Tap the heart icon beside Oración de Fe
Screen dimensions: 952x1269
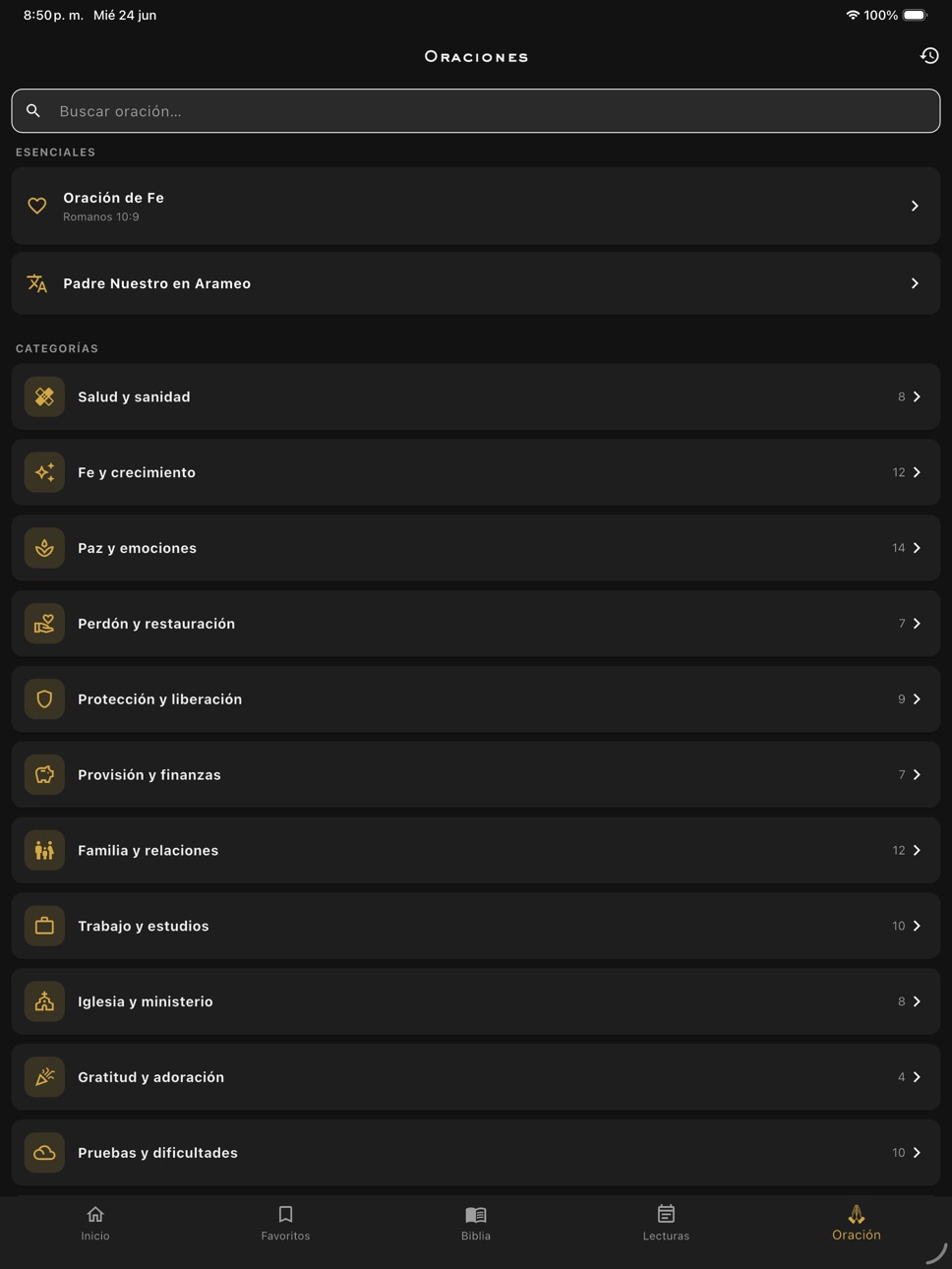(37, 206)
